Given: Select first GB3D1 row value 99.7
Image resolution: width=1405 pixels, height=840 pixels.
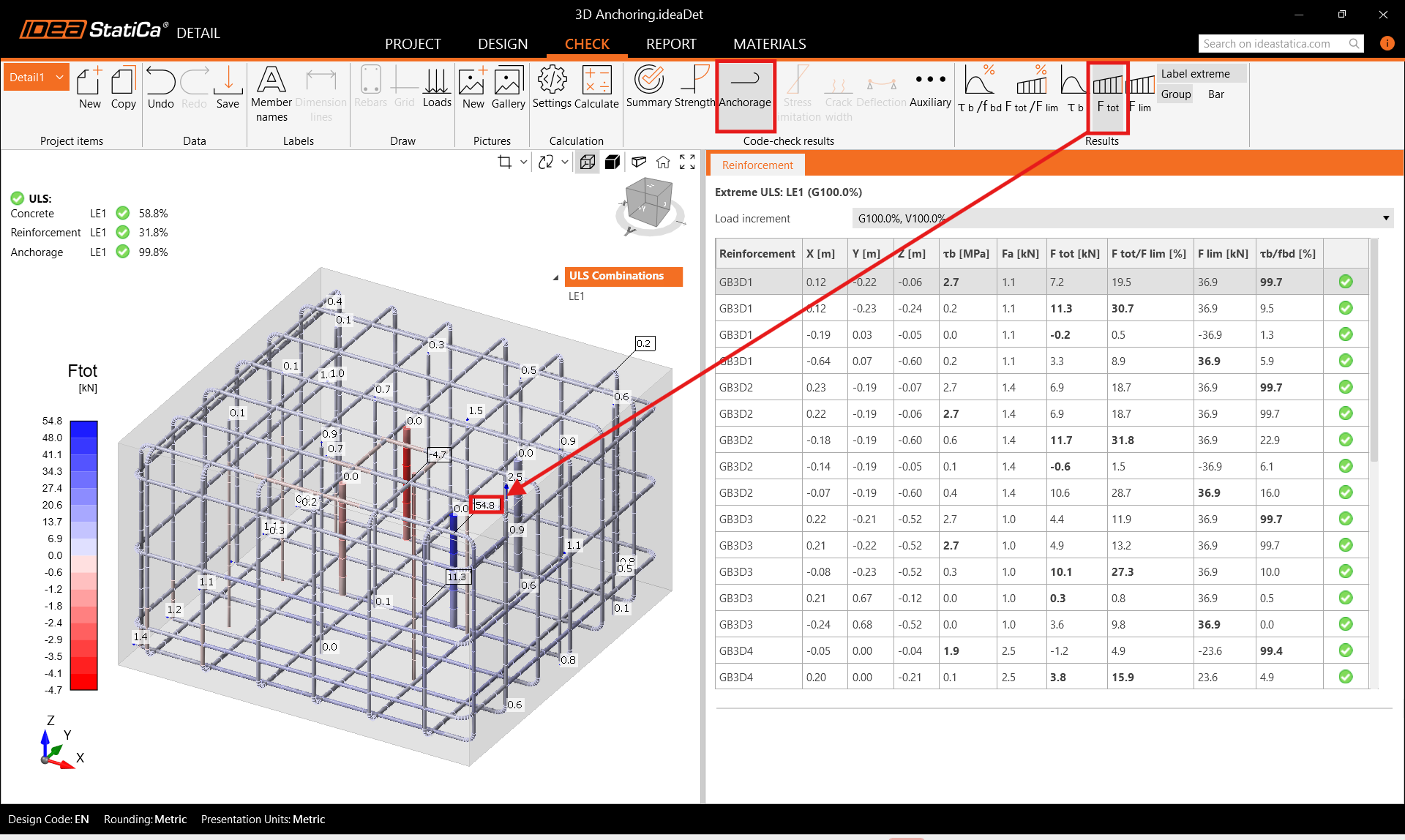Looking at the screenshot, I should pyautogui.click(x=1271, y=282).
